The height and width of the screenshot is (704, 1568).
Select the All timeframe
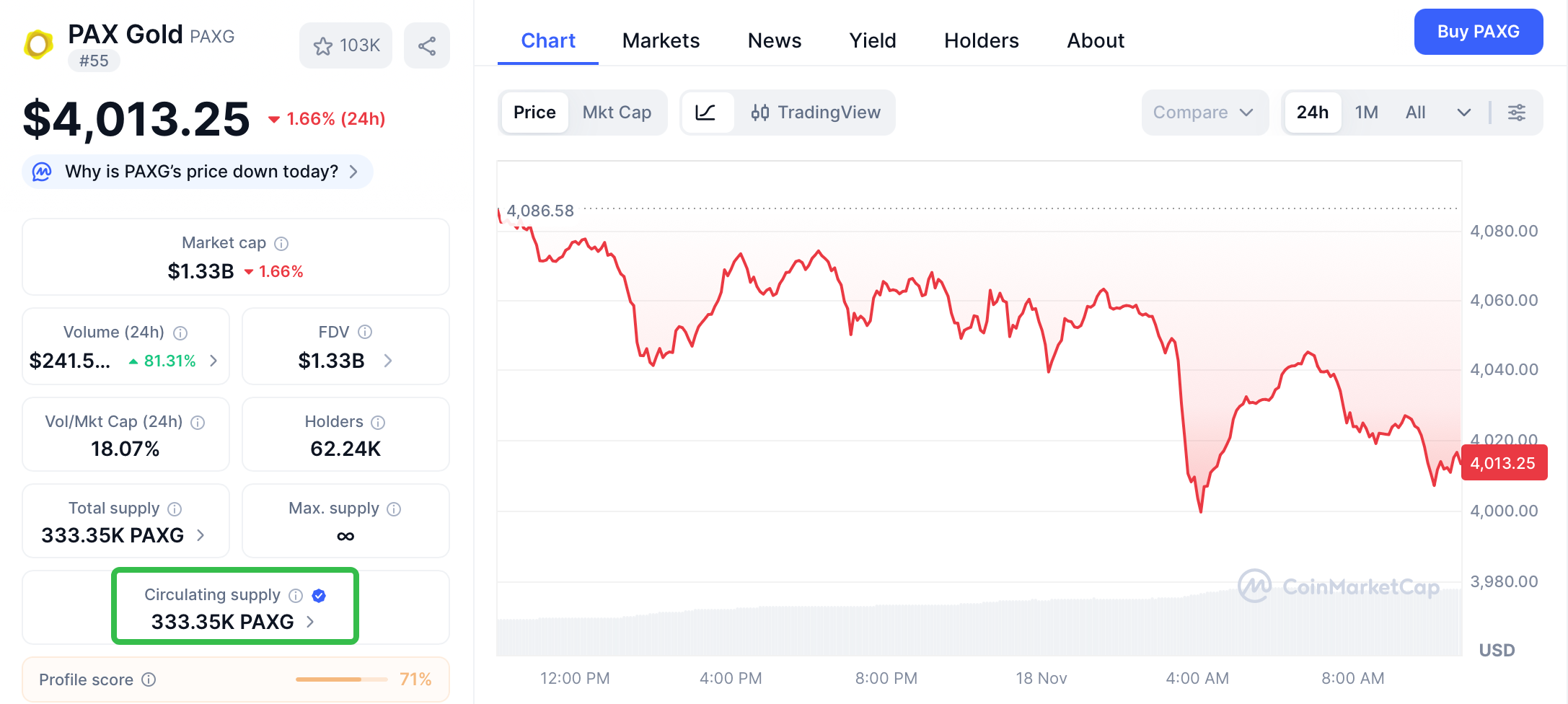pyautogui.click(x=1415, y=113)
